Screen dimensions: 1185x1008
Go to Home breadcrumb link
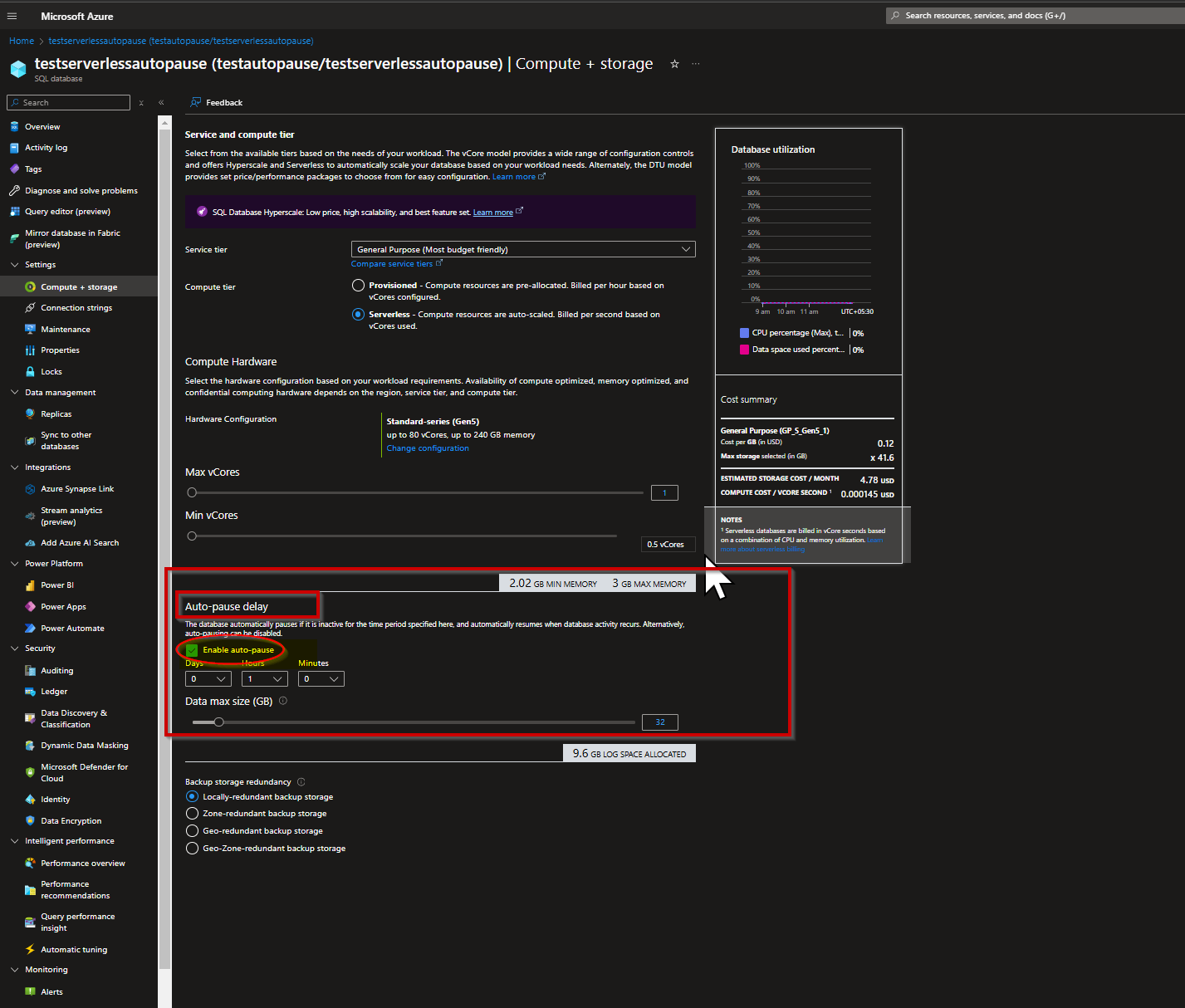click(x=22, y=41)
